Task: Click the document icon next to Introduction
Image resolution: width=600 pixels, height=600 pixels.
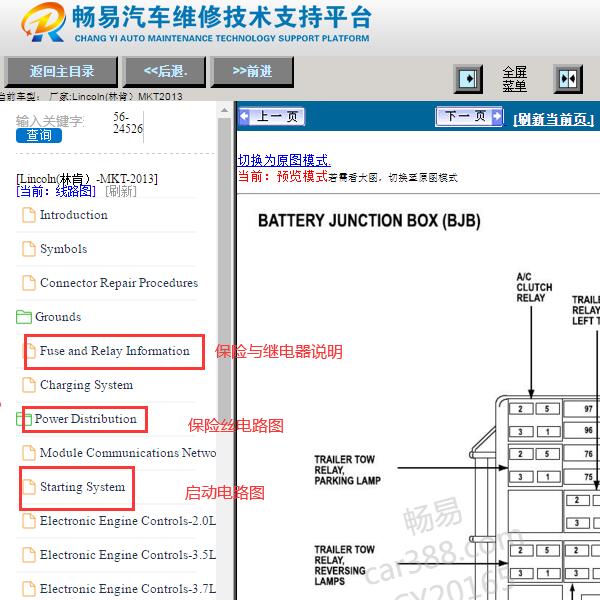Action: 29,215
